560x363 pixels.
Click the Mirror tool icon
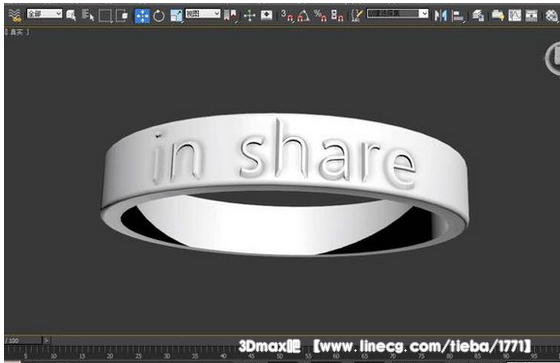(x=441, y=15)
